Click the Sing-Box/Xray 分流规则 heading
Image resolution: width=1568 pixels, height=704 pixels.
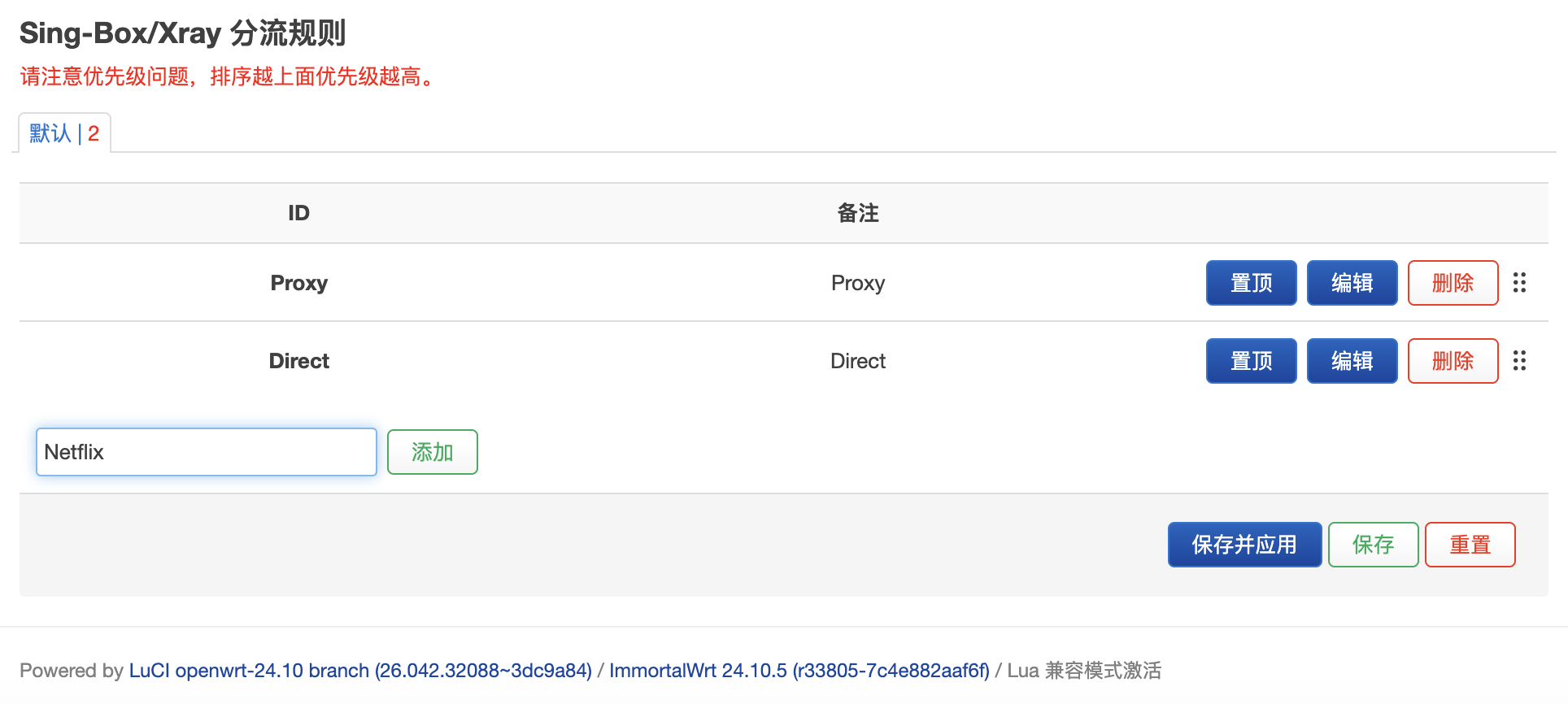[183, 33]
